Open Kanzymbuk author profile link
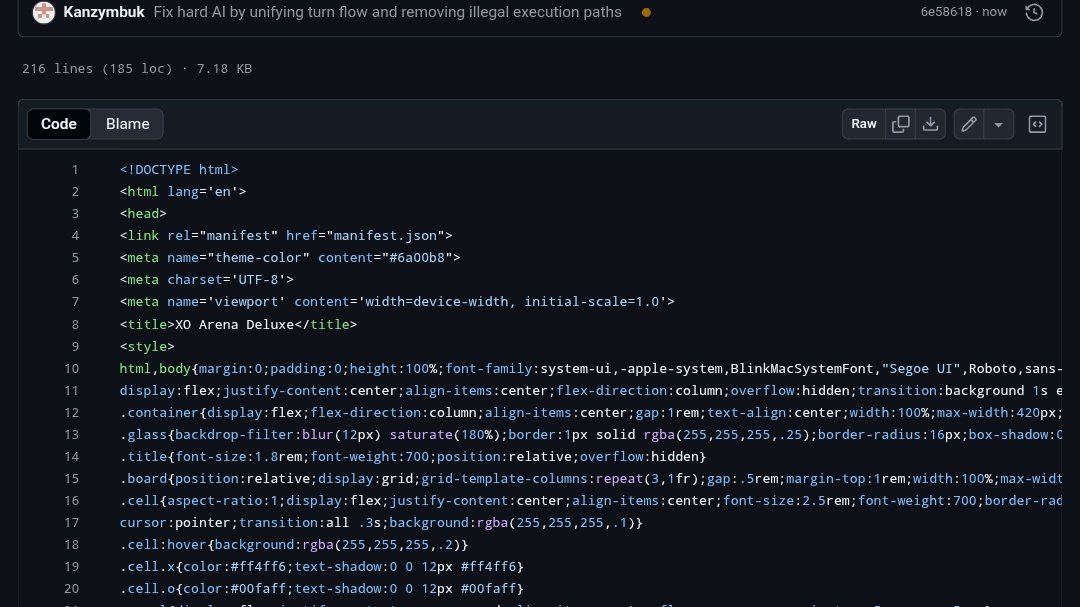This screenshot has width=1080, height=607. (104, 12)
